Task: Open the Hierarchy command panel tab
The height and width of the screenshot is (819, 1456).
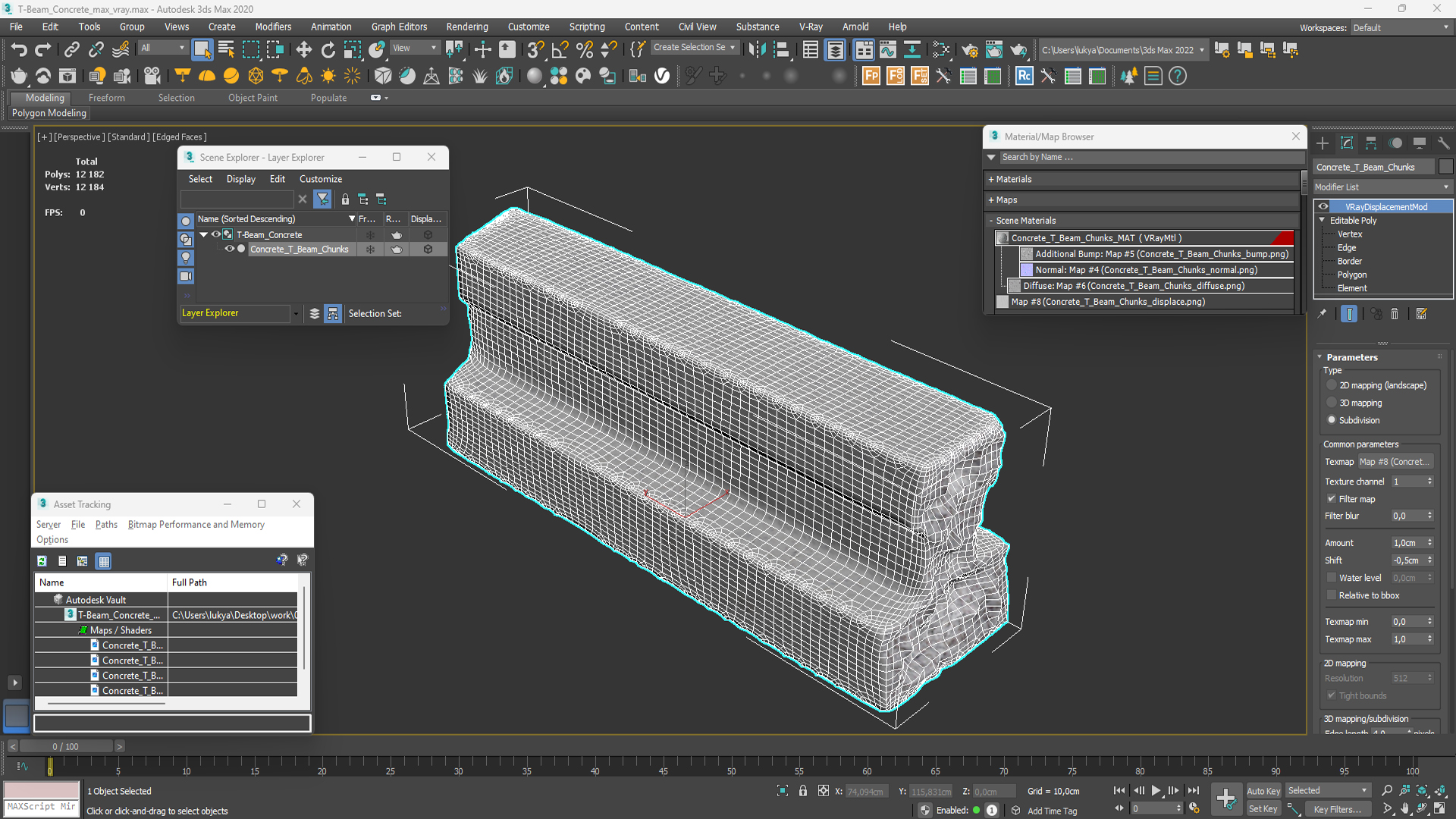Action: click(x=1370, y=143)
